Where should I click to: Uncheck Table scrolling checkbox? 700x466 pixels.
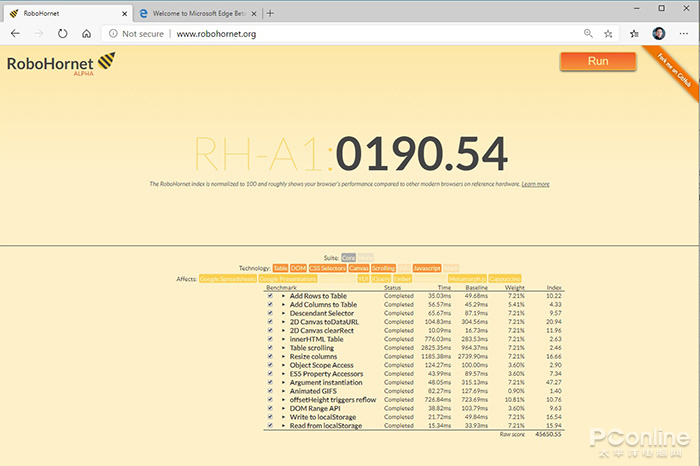click(270, 347)
